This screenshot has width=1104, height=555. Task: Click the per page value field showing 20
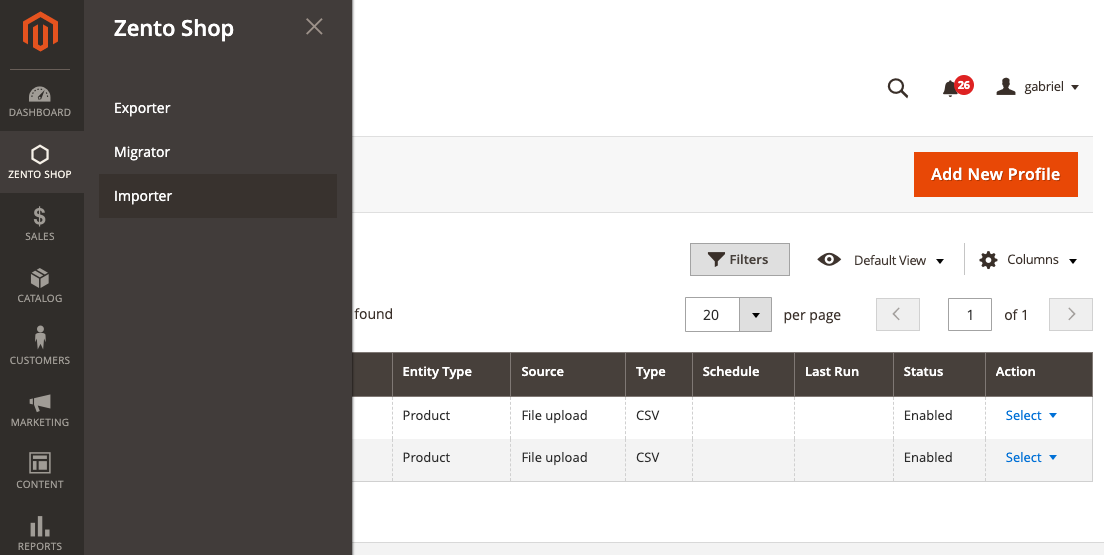pyautogui.click(x=712, y=315)
